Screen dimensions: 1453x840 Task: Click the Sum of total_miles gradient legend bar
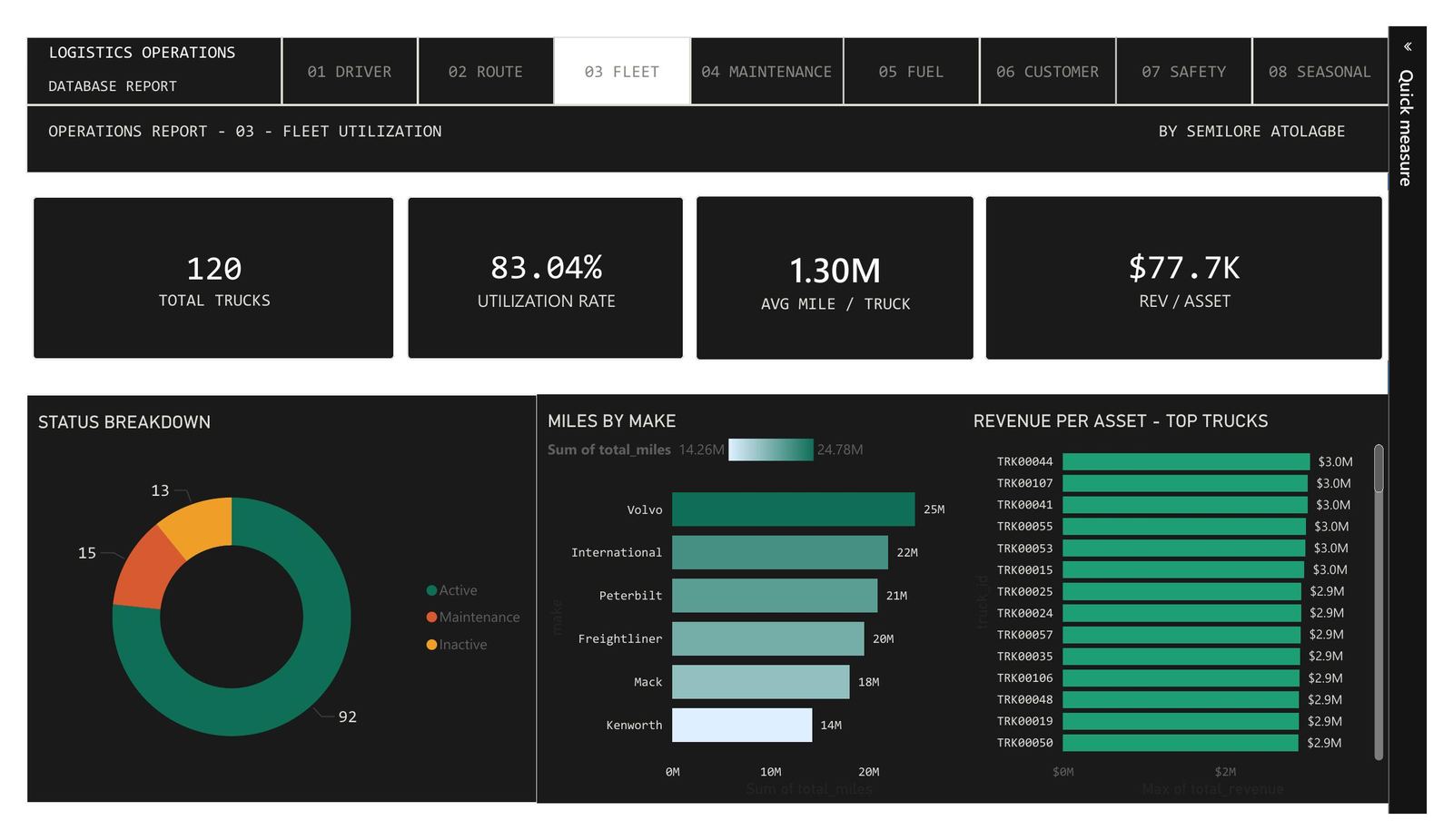click(x=770, y=450)
